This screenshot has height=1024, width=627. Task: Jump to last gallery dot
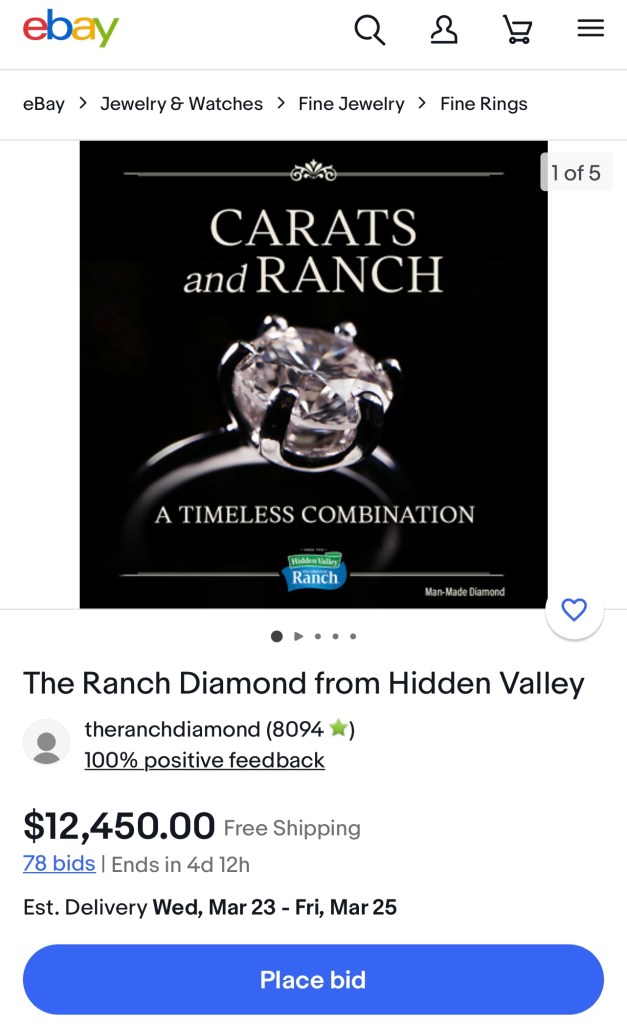coord(353,636)
